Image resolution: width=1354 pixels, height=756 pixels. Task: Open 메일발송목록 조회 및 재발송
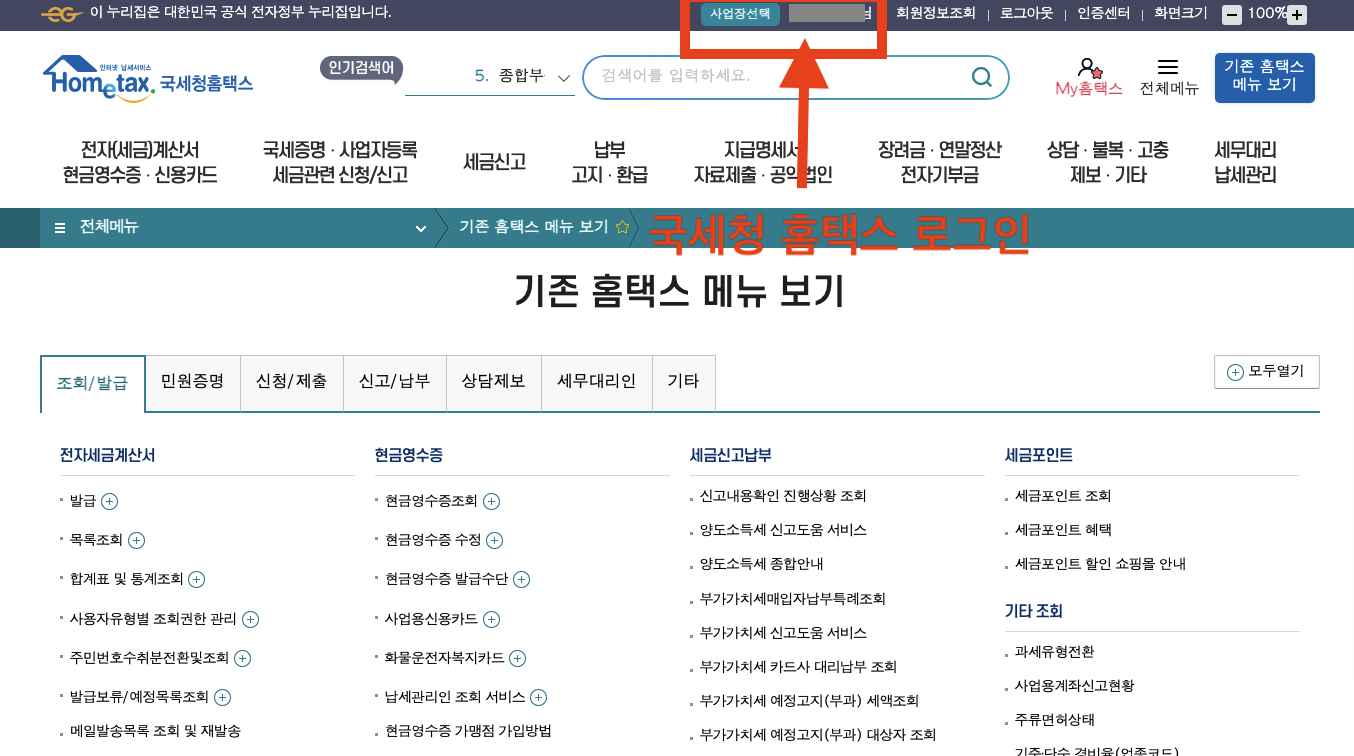pos(155,732)
